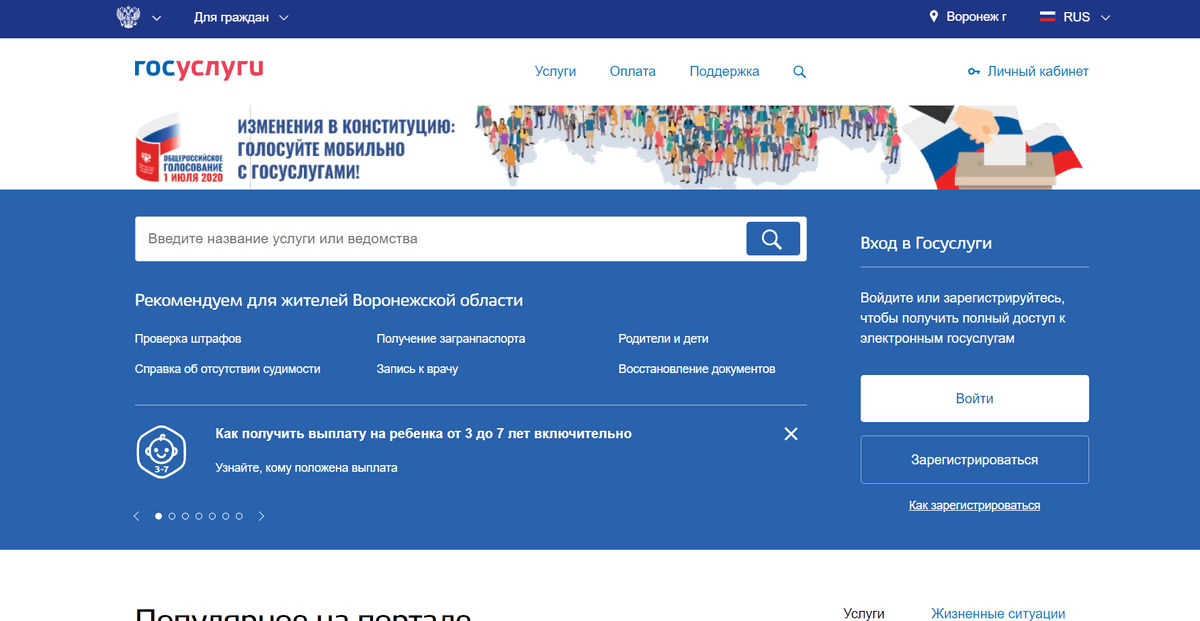Click the magnifier icon in navigation bar
The width and height of the screenshot is (1200, 621).
(x=799, y=72)
